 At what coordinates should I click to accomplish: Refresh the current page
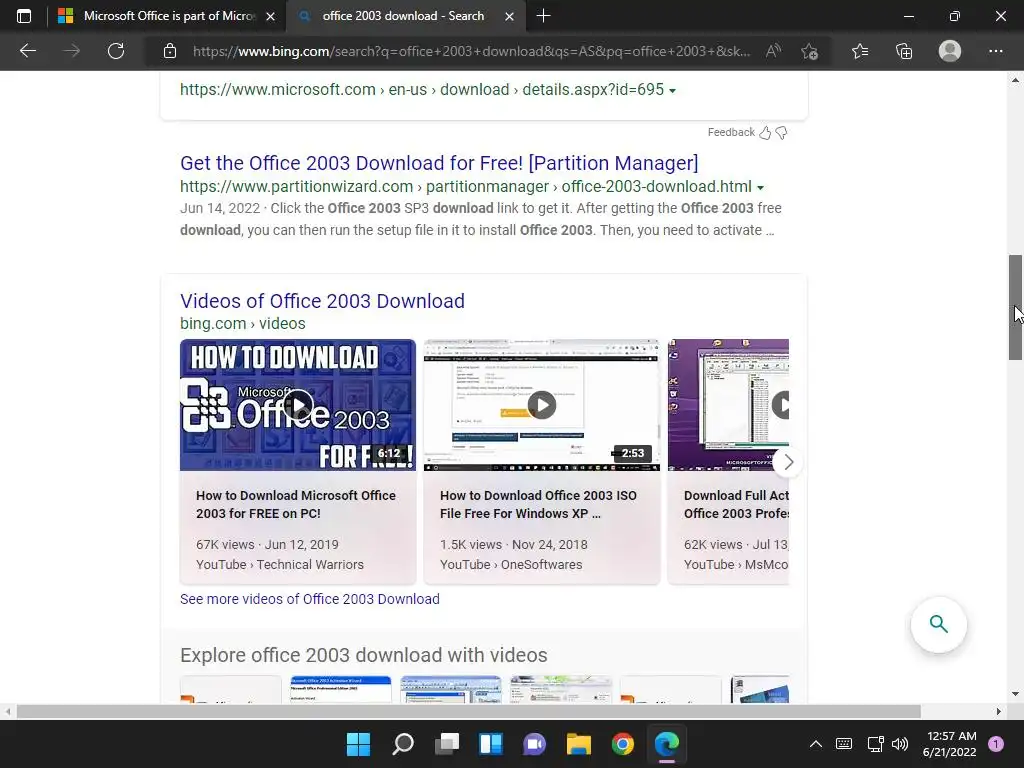pyautogui.click(x=116, y=51)
